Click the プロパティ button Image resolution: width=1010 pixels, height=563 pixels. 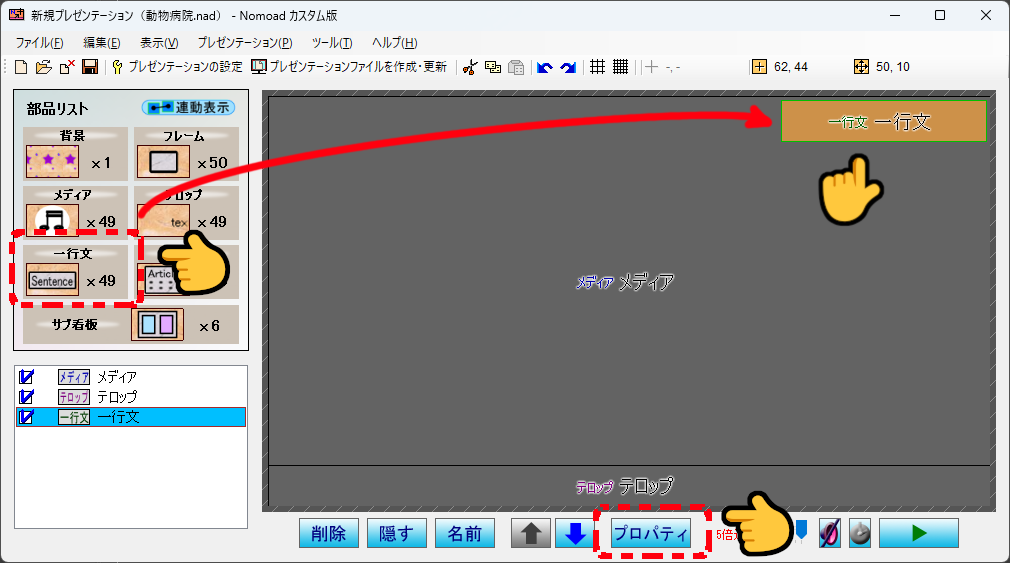[x=650, y=534]
